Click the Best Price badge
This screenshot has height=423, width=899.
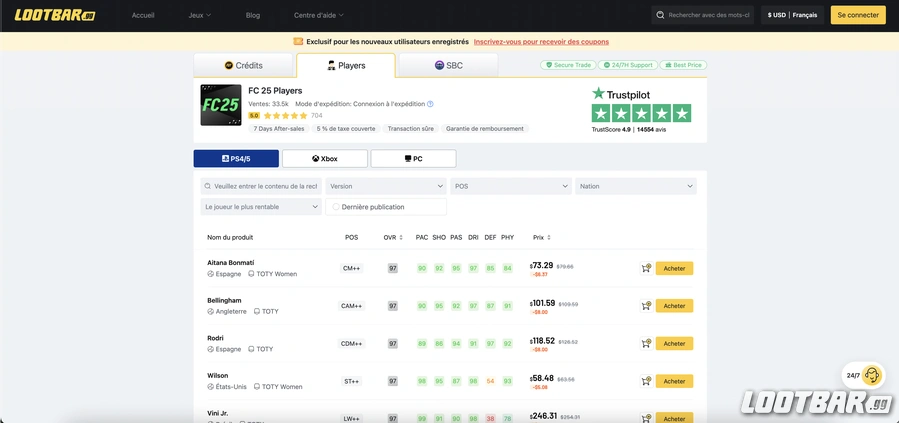683,65
